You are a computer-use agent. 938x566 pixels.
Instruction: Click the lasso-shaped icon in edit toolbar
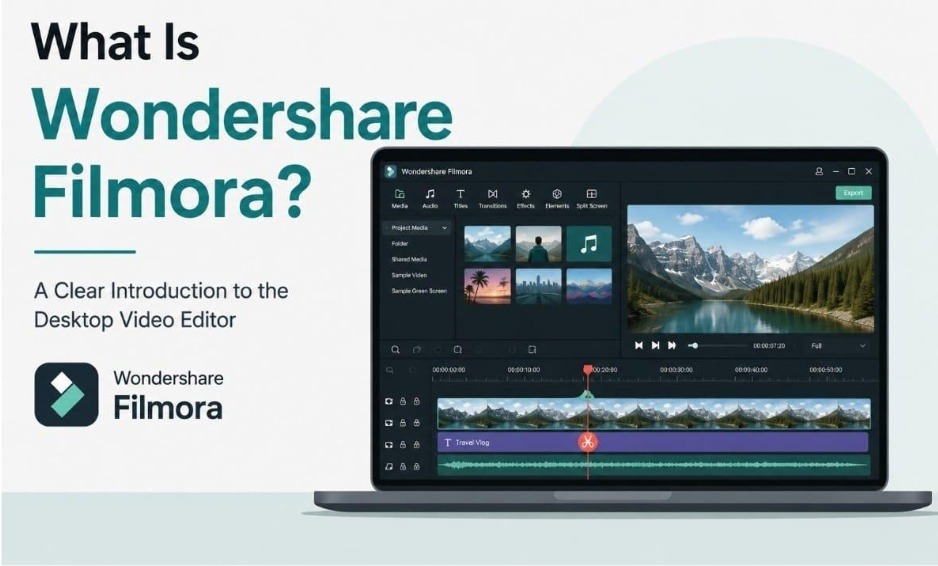(x=457, y=349)
